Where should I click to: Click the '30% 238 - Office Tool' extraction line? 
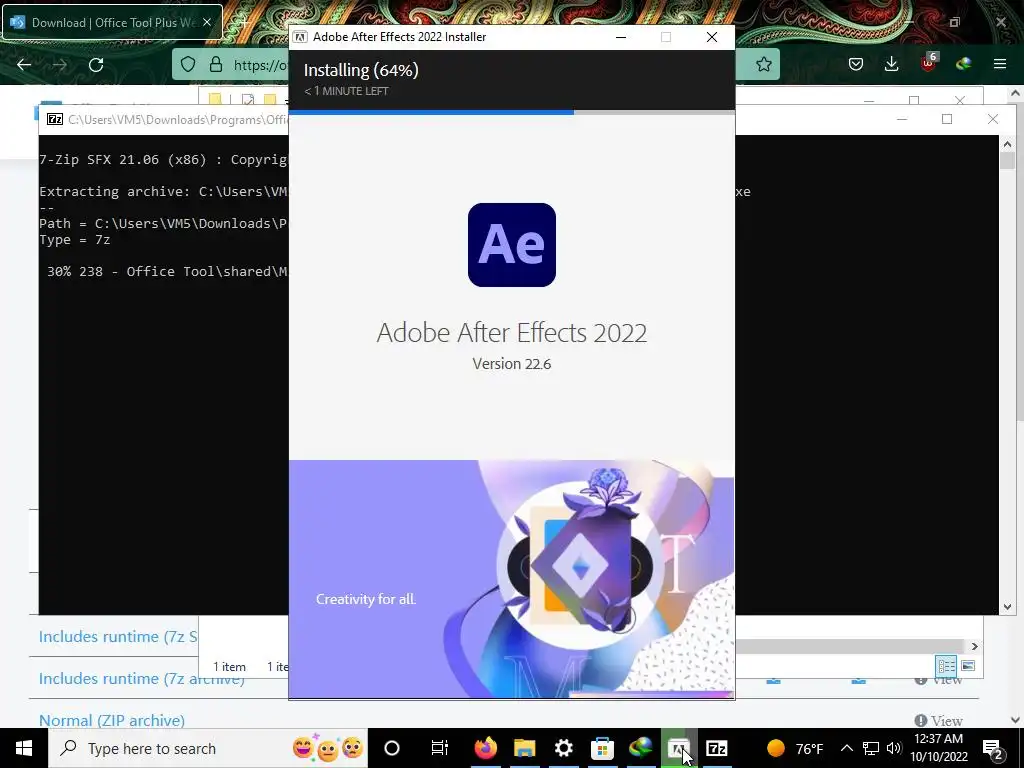[167, 271]
